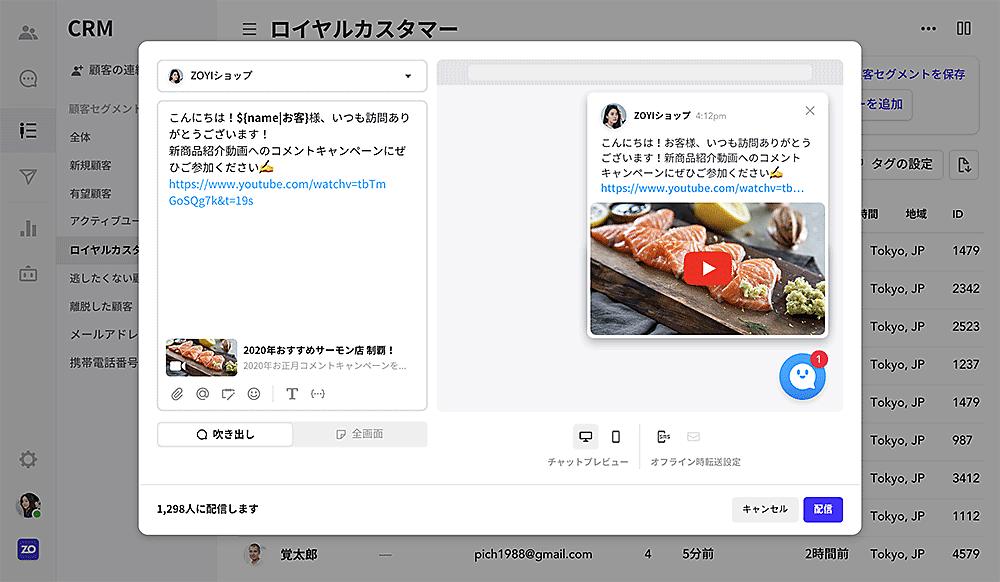Click the chat messenger bubble launcher
1000x582 pixels.
[802, 377]
